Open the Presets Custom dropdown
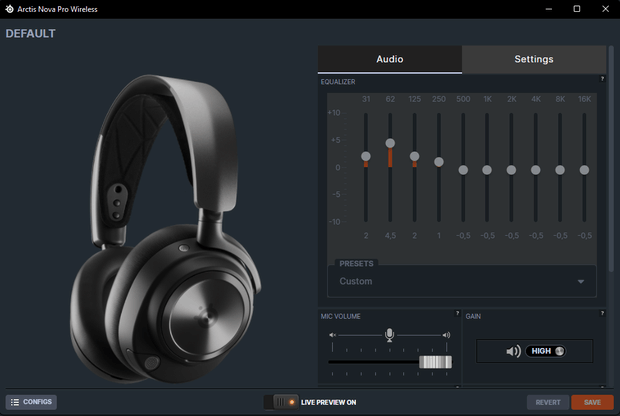 [x=461, y=281]
